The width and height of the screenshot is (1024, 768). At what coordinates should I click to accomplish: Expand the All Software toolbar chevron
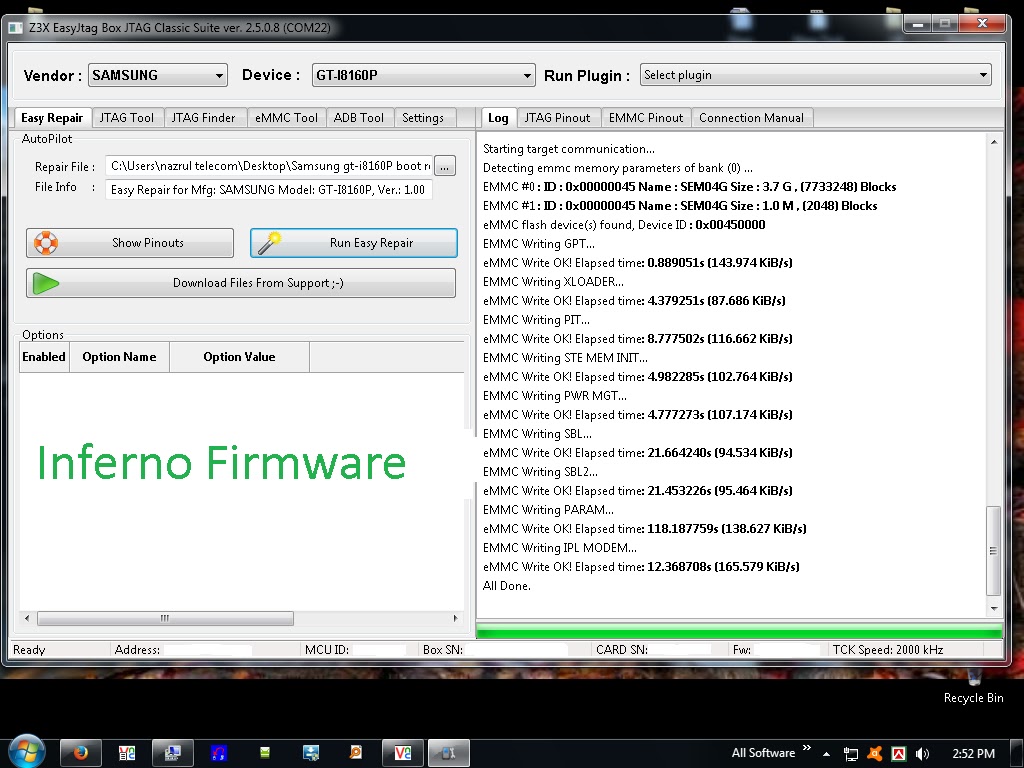point(807,748)
